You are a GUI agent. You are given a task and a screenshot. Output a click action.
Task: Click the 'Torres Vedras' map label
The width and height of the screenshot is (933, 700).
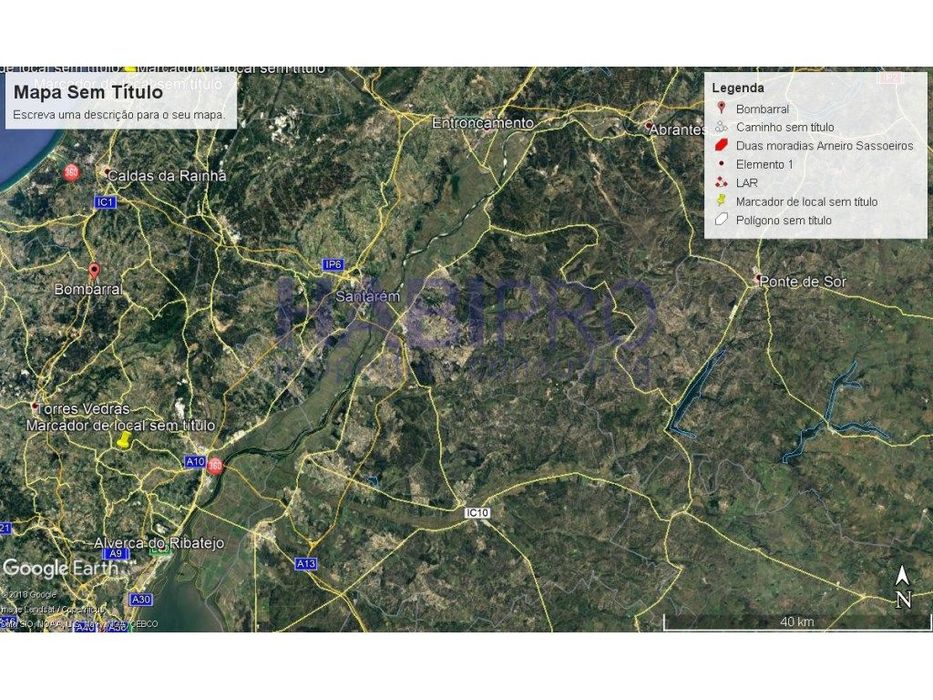coord(83,409)
